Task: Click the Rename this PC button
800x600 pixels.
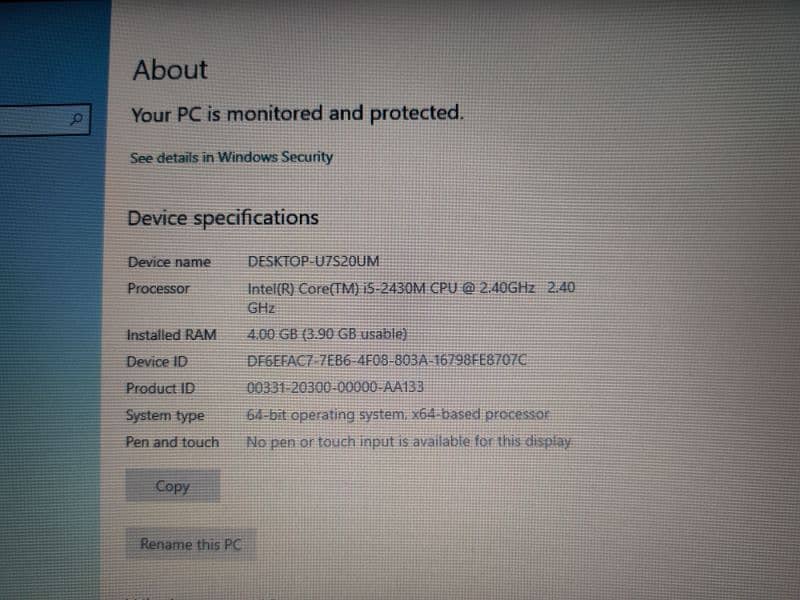Action: pyautogui.click(x=191, y=544)
